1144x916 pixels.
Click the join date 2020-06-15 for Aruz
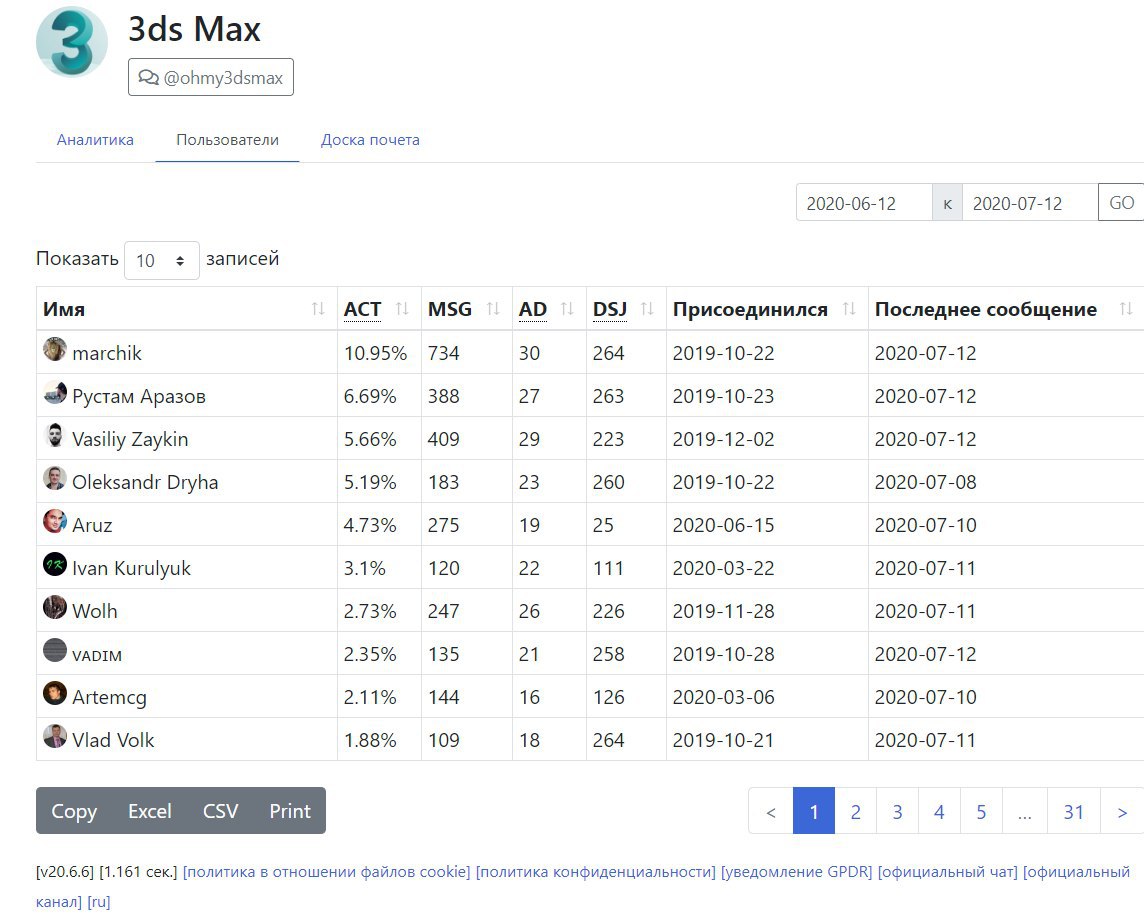(723, 526)
